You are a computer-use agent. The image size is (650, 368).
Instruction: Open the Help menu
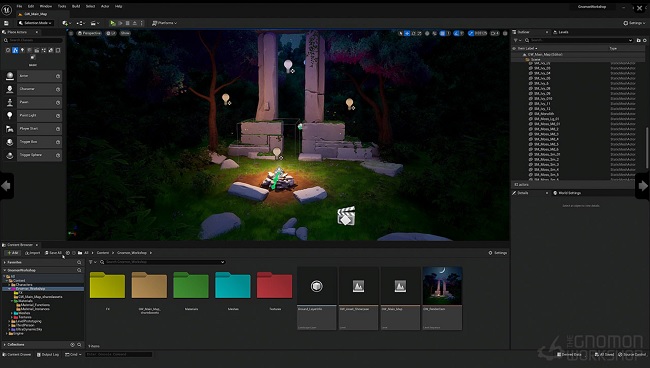[118, 6]
